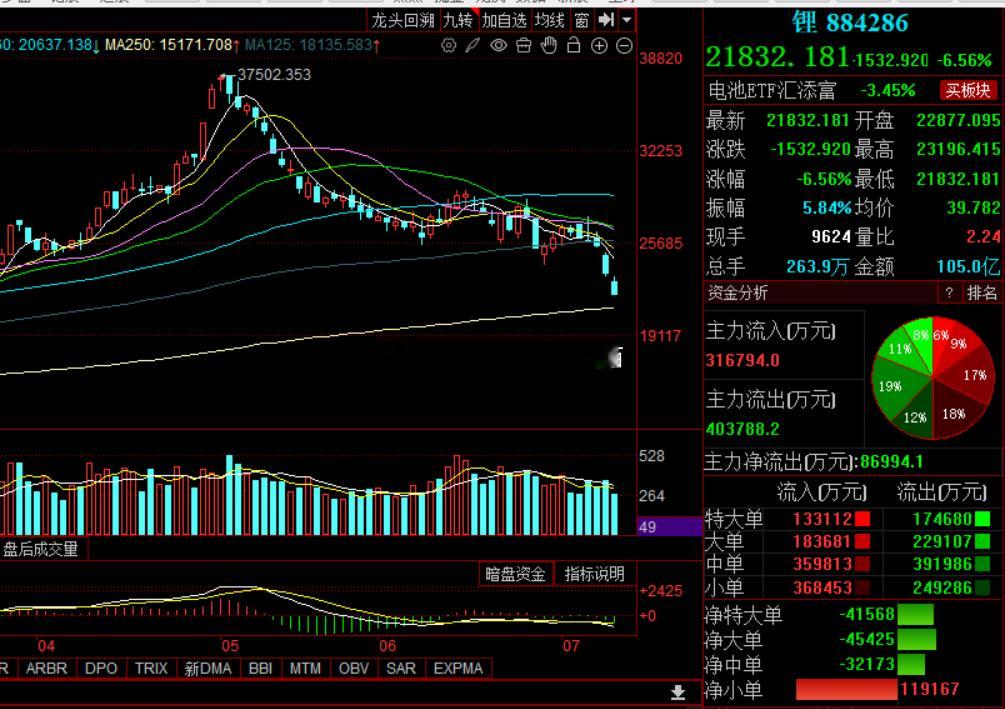
Task: Open the toolbox icon above chart
Action: click(524, 46)
